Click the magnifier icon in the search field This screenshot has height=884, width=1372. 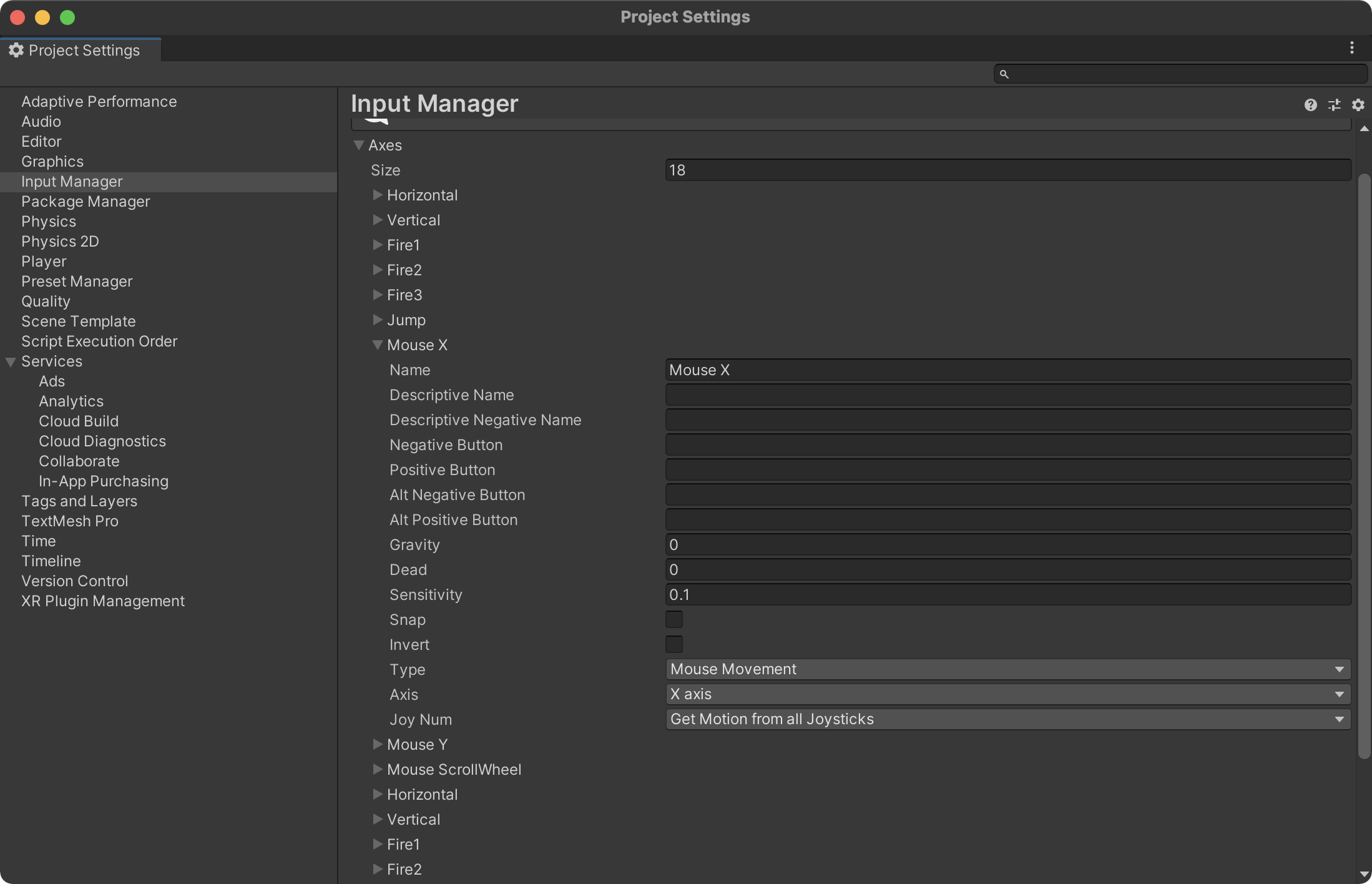click(x=1004, y=74)
